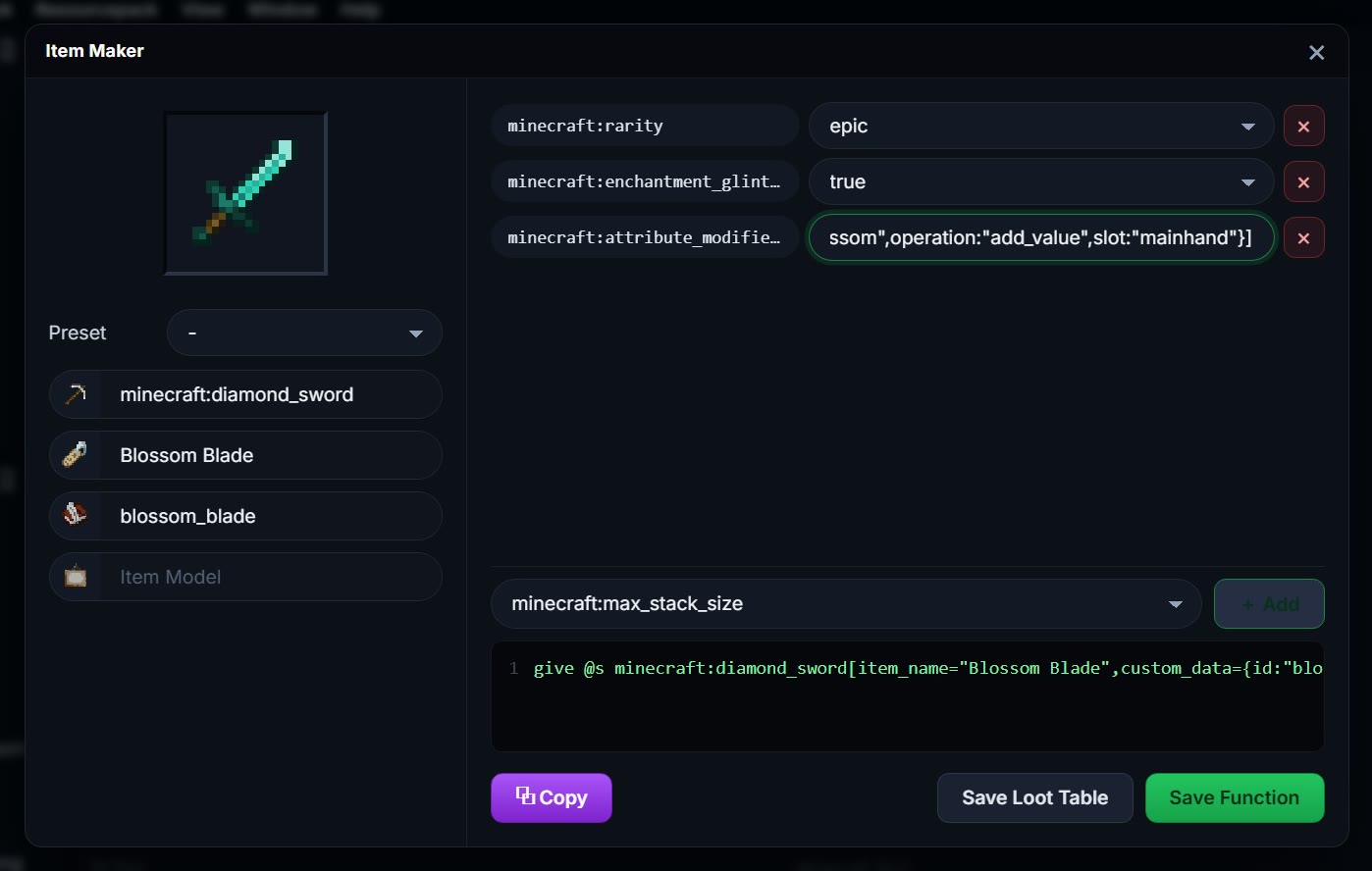This screenshot has height=871, width=1372.
Task: Click the Preset label text
Action: tap(78, 333)
